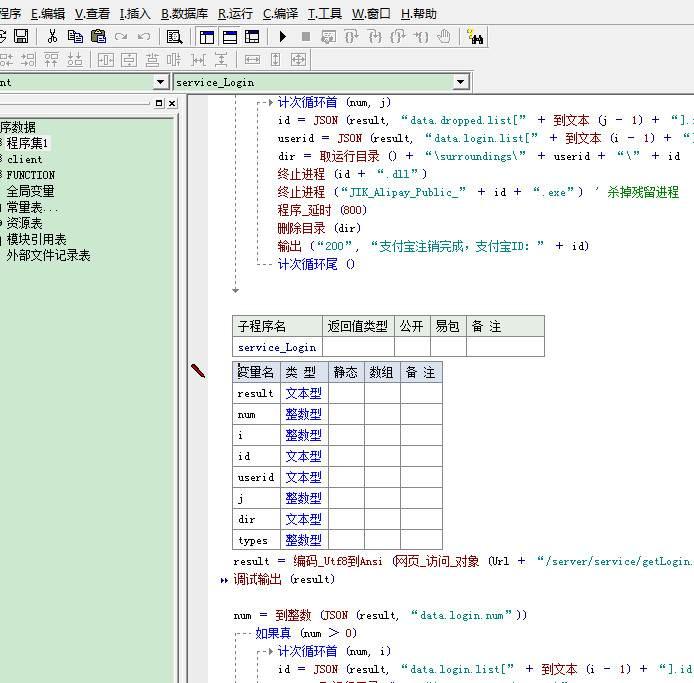
Task: Click the Step Over braces icon
Action: [351, 37]
